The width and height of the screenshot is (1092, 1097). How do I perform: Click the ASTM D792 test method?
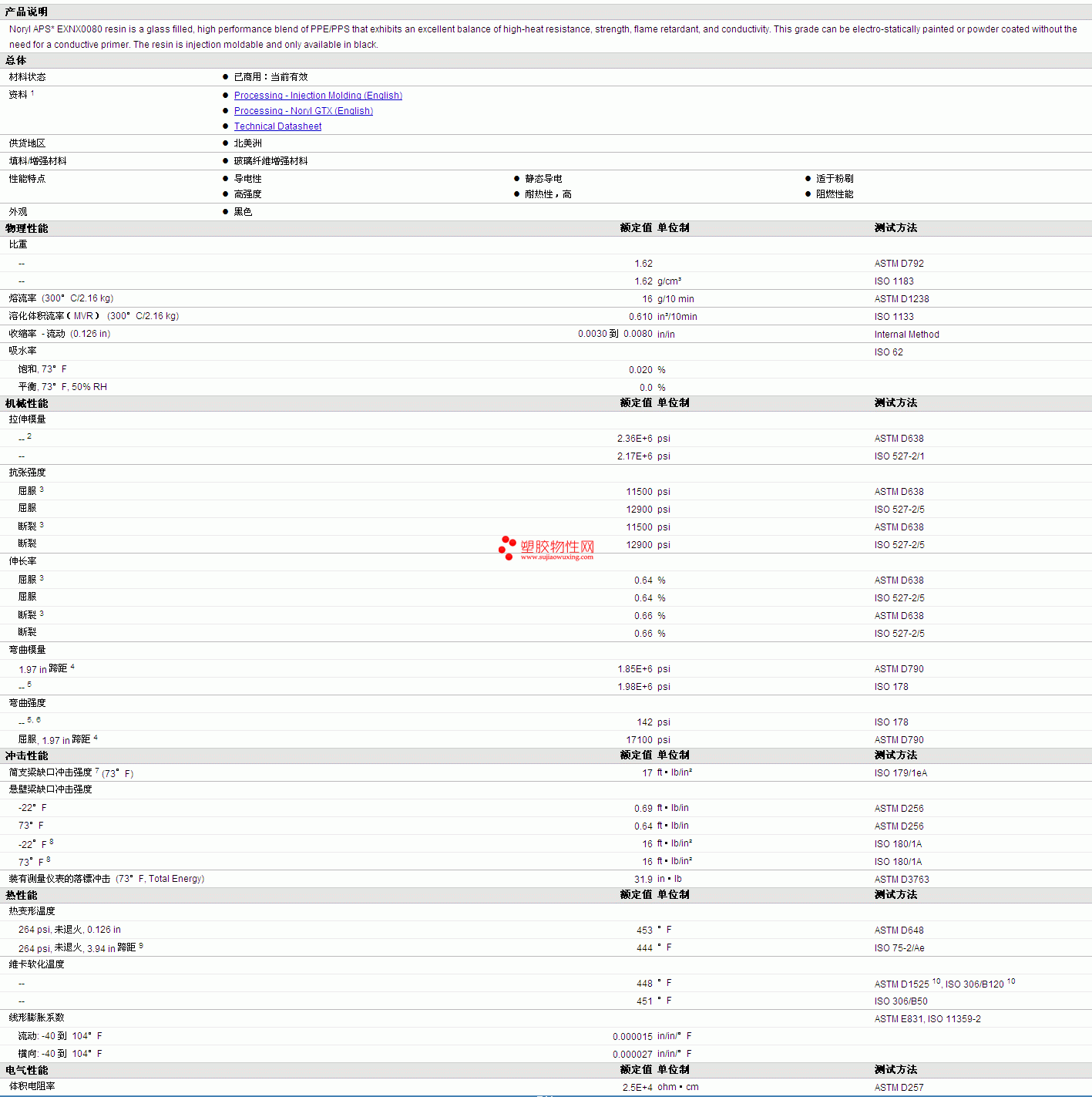pyautogui.click(x=899, y=264)
